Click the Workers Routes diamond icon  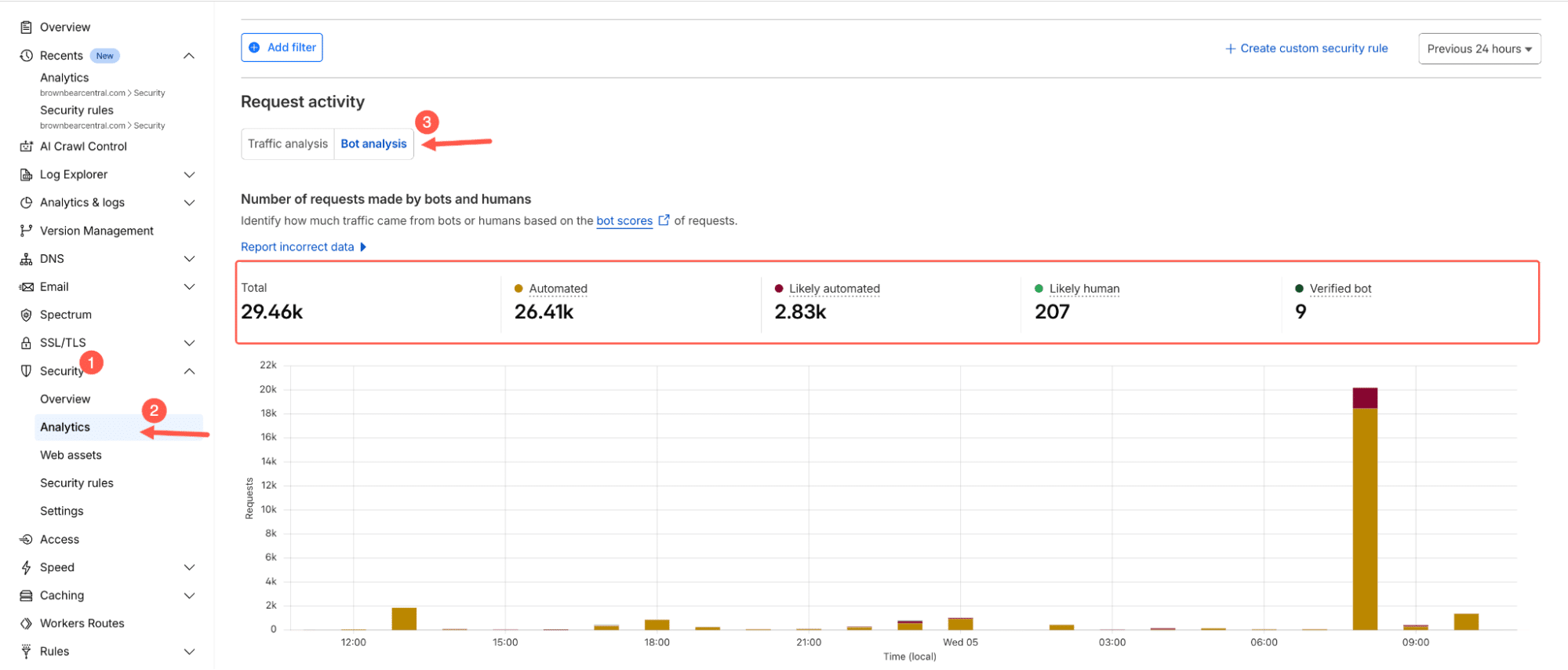(26, 624)
